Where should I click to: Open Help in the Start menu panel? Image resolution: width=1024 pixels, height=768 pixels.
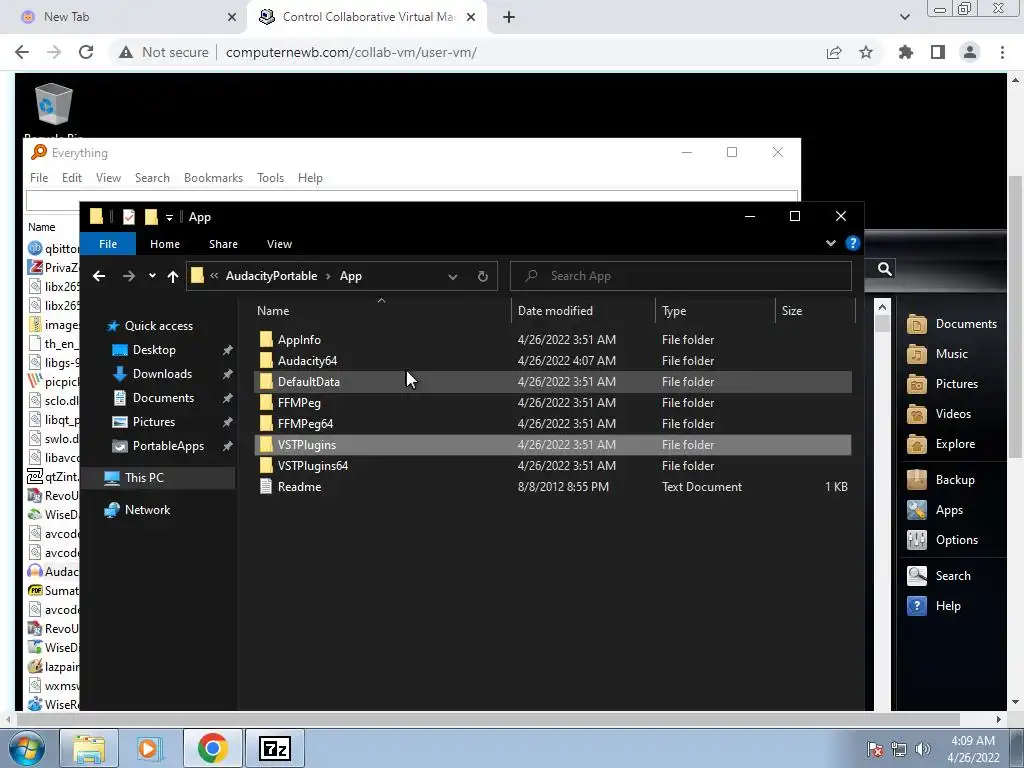pyautogui.click(x=934, y=606)
